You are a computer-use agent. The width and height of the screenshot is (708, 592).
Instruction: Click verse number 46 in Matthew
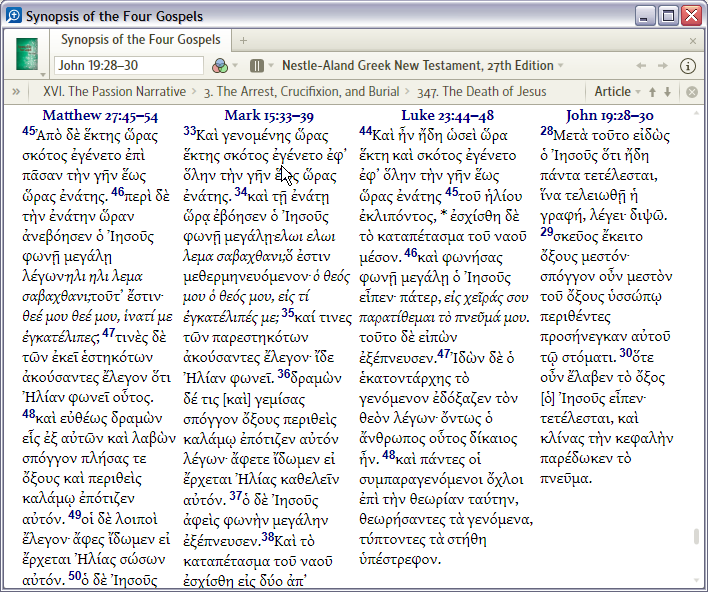click(117, 192)
